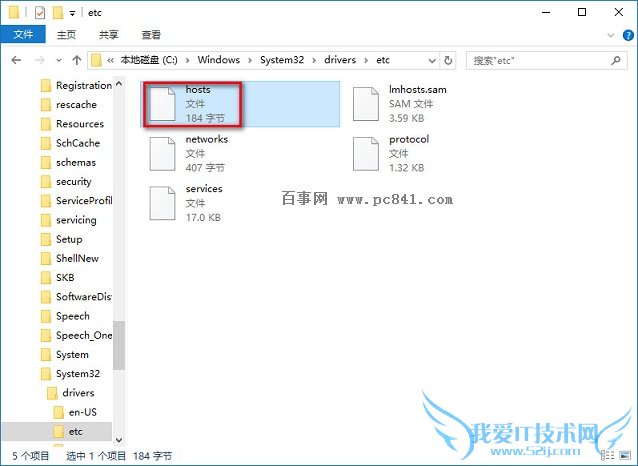Open the 共享 ribbon tab
This screenshot has height=466, width=638.
(109, 35)
